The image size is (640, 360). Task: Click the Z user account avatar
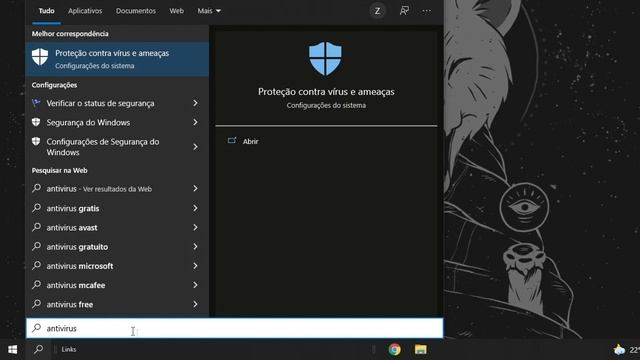[378, 11]
